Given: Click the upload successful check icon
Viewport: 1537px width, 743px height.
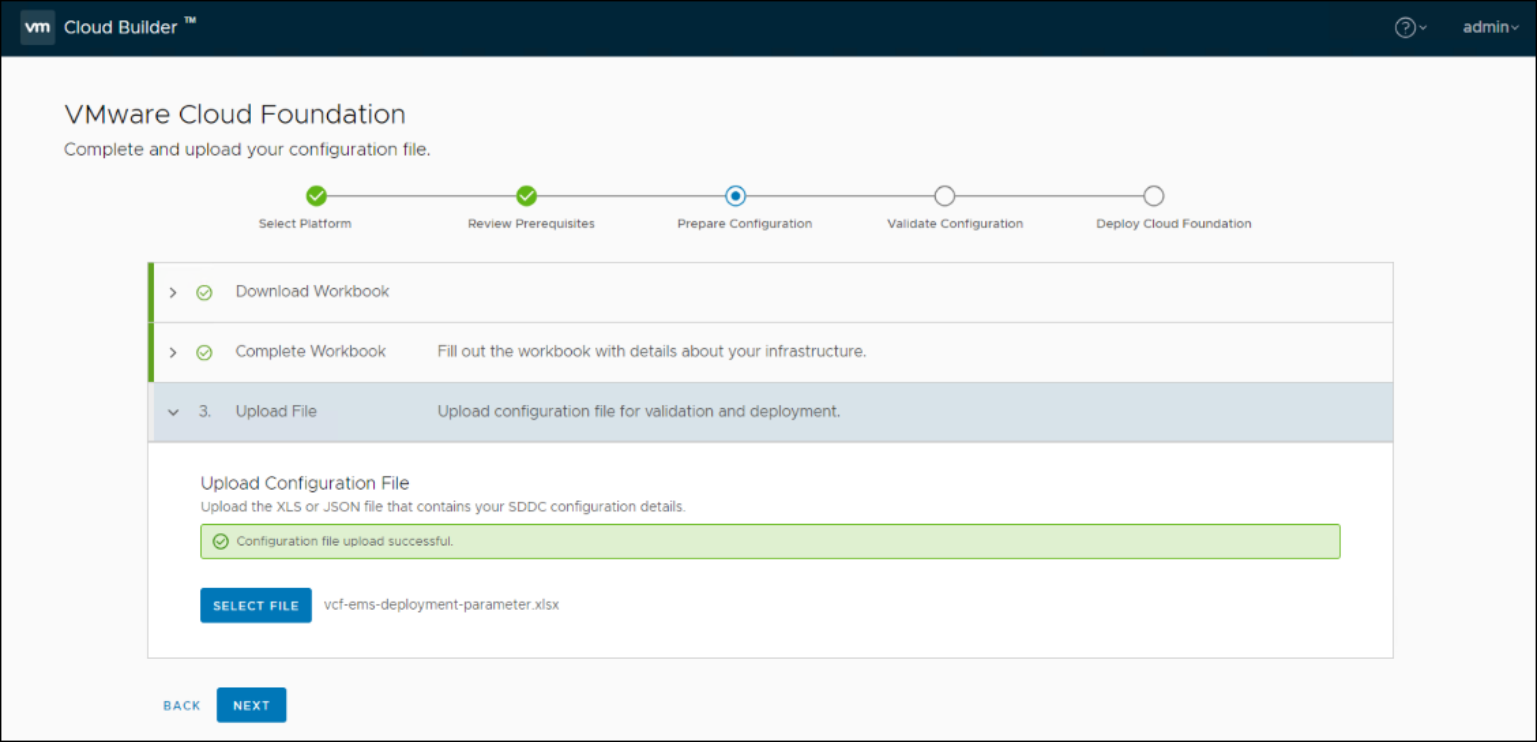Looking at the screenshot, I should 221,541.
